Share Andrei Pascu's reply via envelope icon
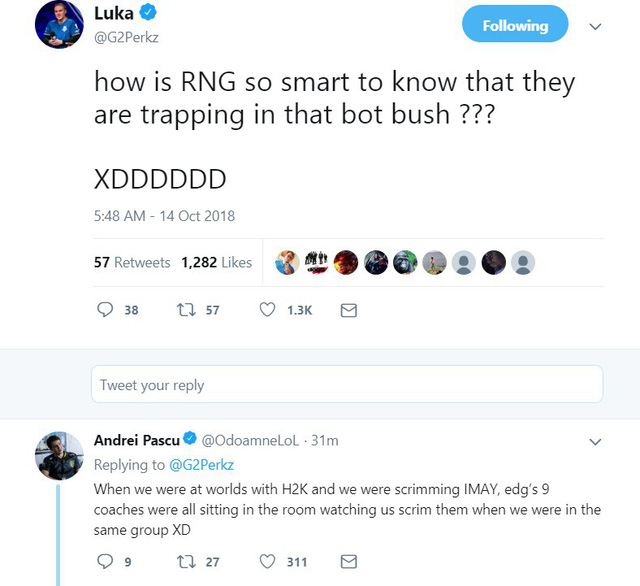The height and width of the screenshot is (586, 640). [x=349, y=562]
